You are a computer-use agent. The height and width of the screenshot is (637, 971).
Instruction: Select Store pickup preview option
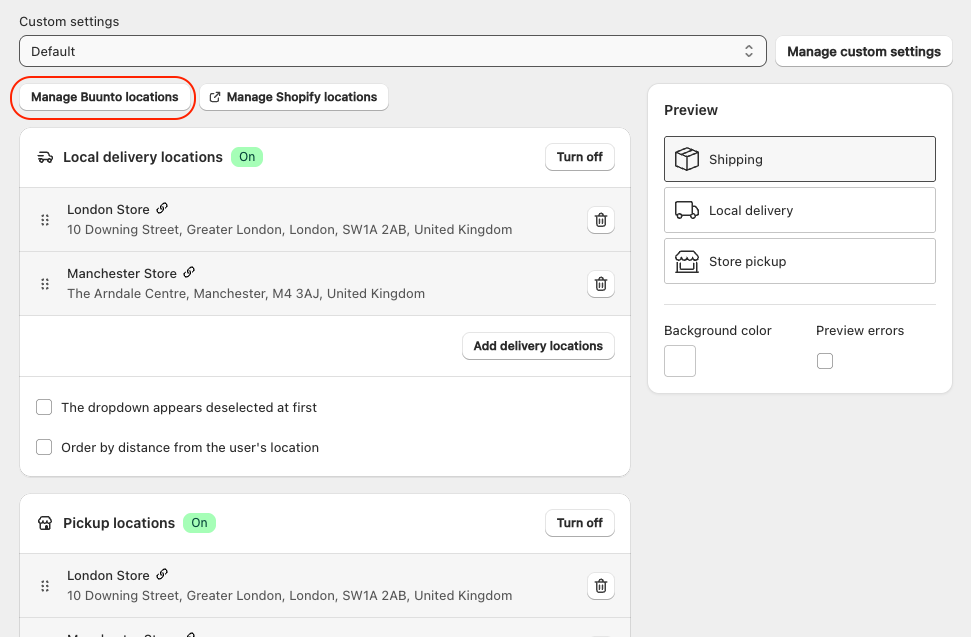click(x=799, y=261)
